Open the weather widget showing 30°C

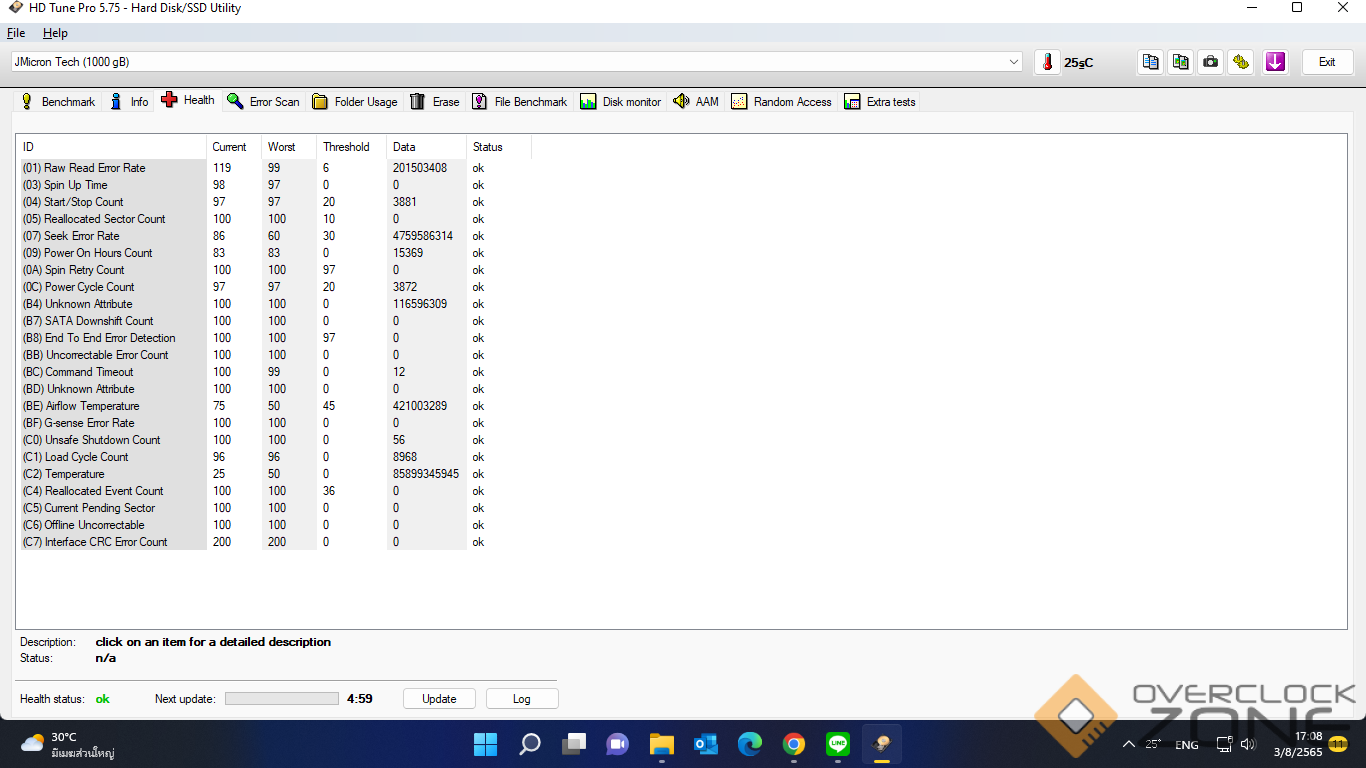click(68, 744)
